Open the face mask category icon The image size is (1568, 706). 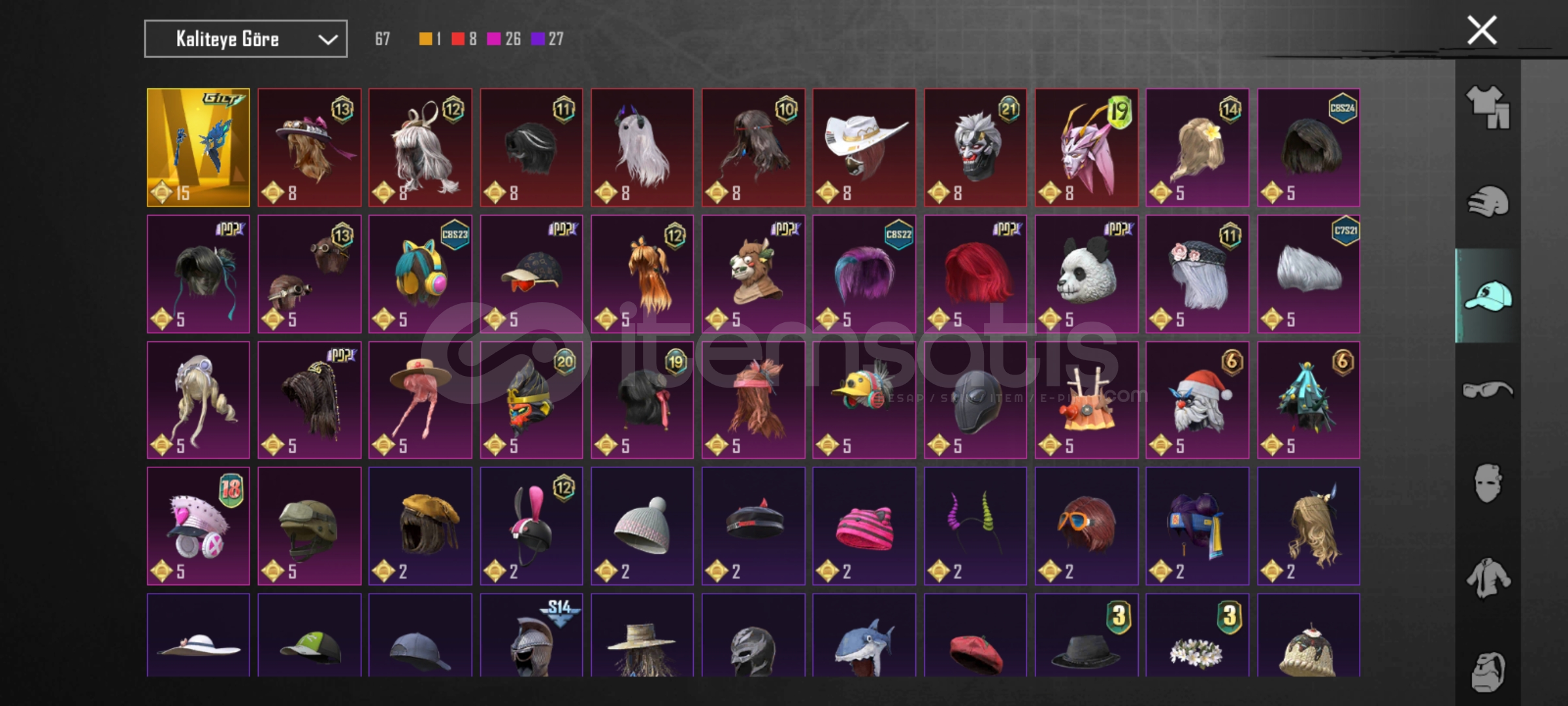click(1488, 483)
